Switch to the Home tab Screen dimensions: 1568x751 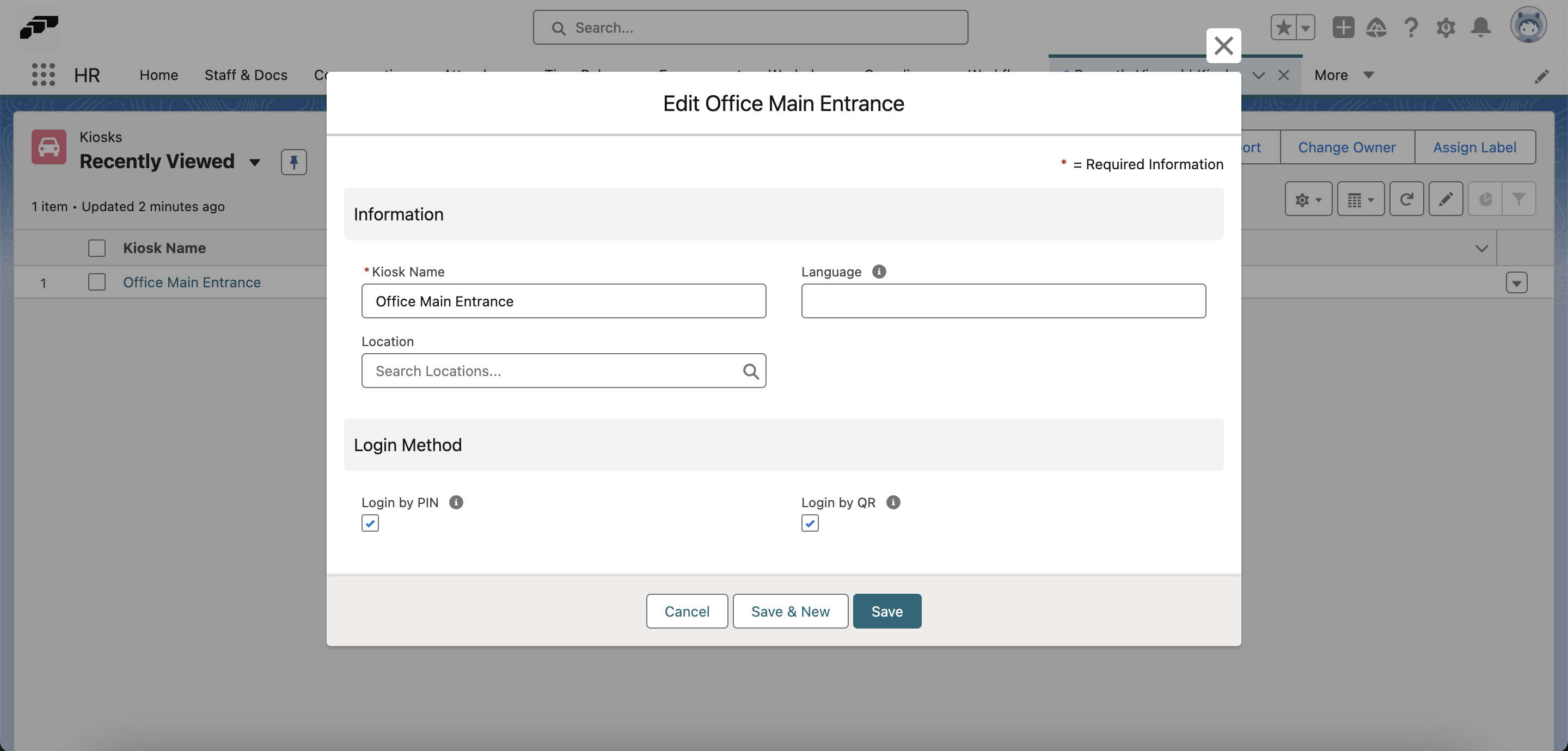[158, 74]
